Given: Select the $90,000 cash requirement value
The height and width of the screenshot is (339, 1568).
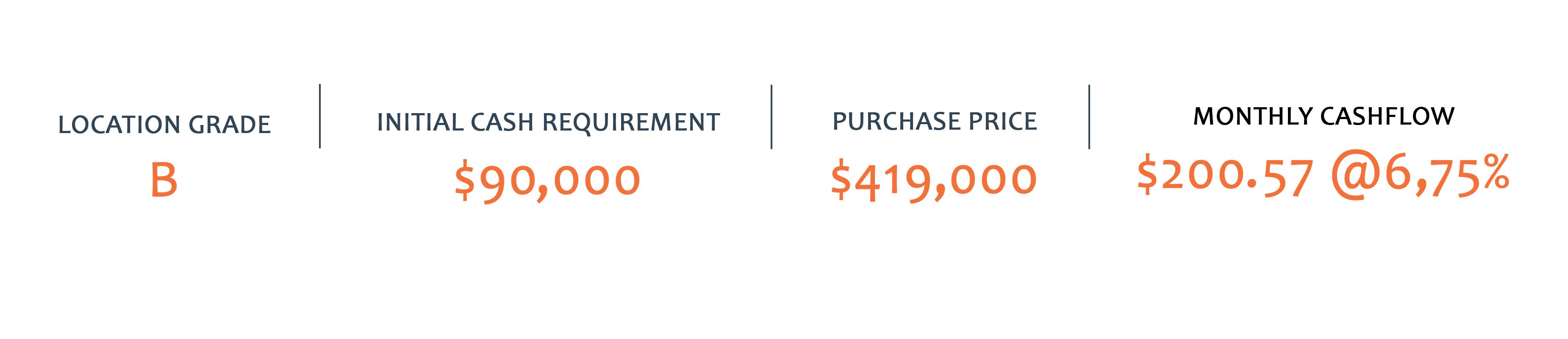Looking at the screenshot, I should click(x=548, y=181).
